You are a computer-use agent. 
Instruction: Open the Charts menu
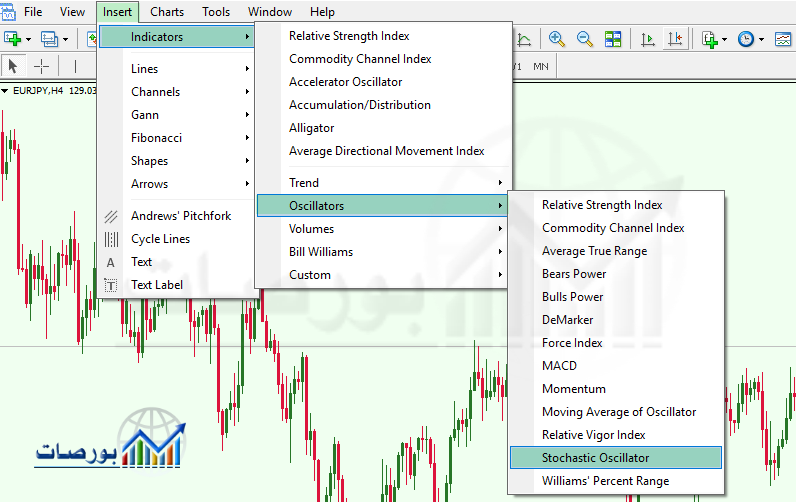pos(167,12)
